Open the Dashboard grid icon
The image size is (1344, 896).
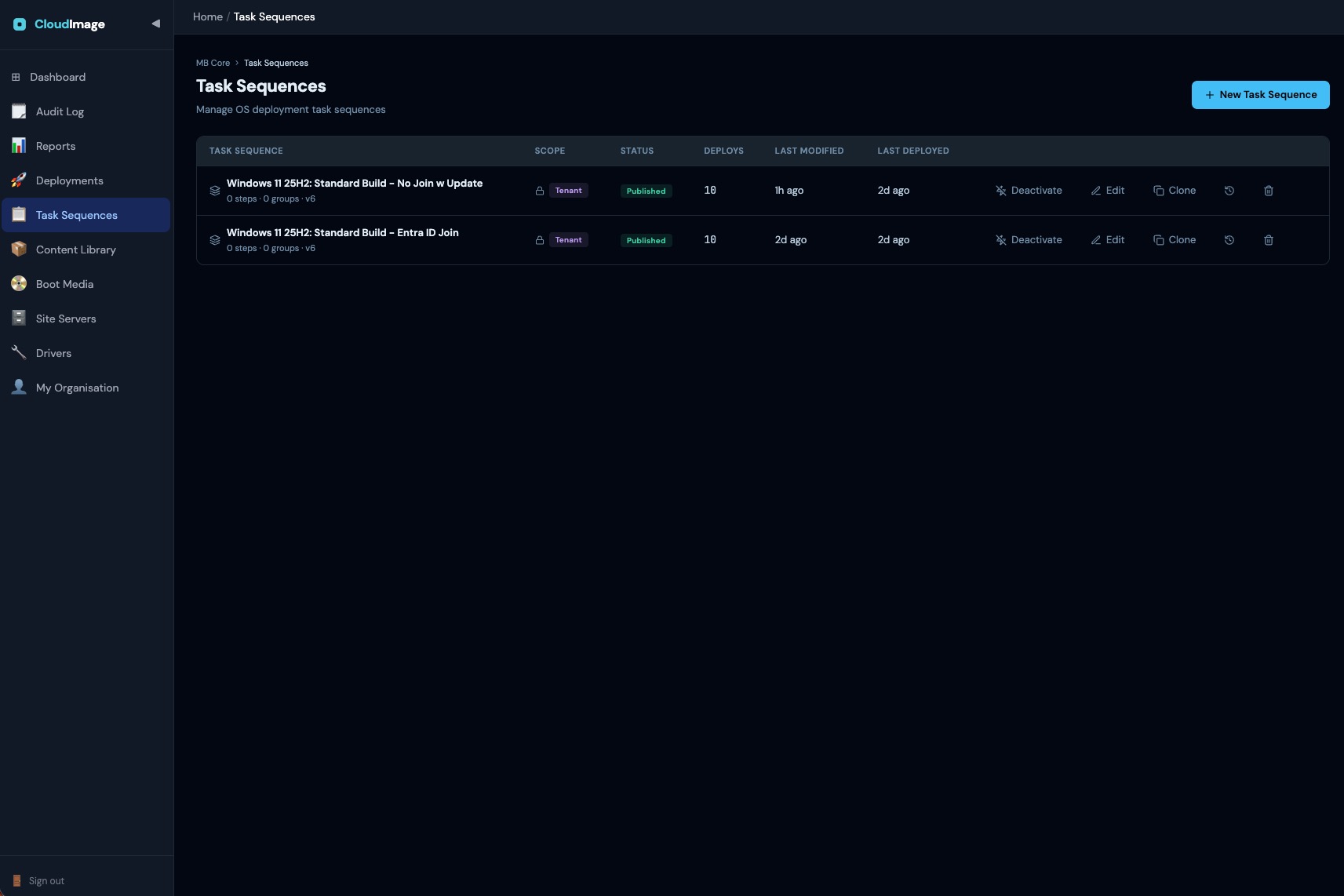click(x=16, y=77)
